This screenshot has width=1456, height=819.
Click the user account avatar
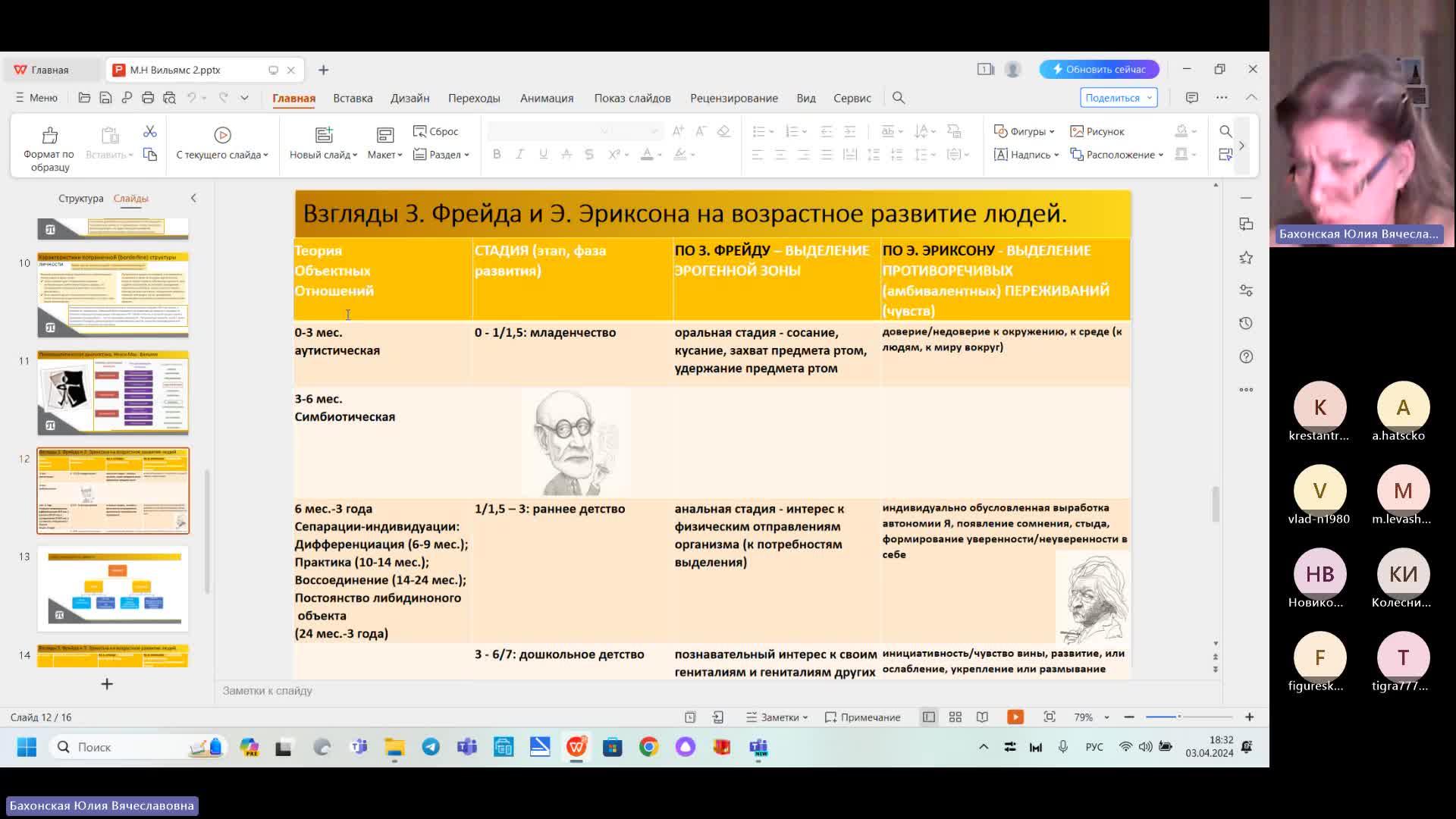click(x=1012, y=69)
